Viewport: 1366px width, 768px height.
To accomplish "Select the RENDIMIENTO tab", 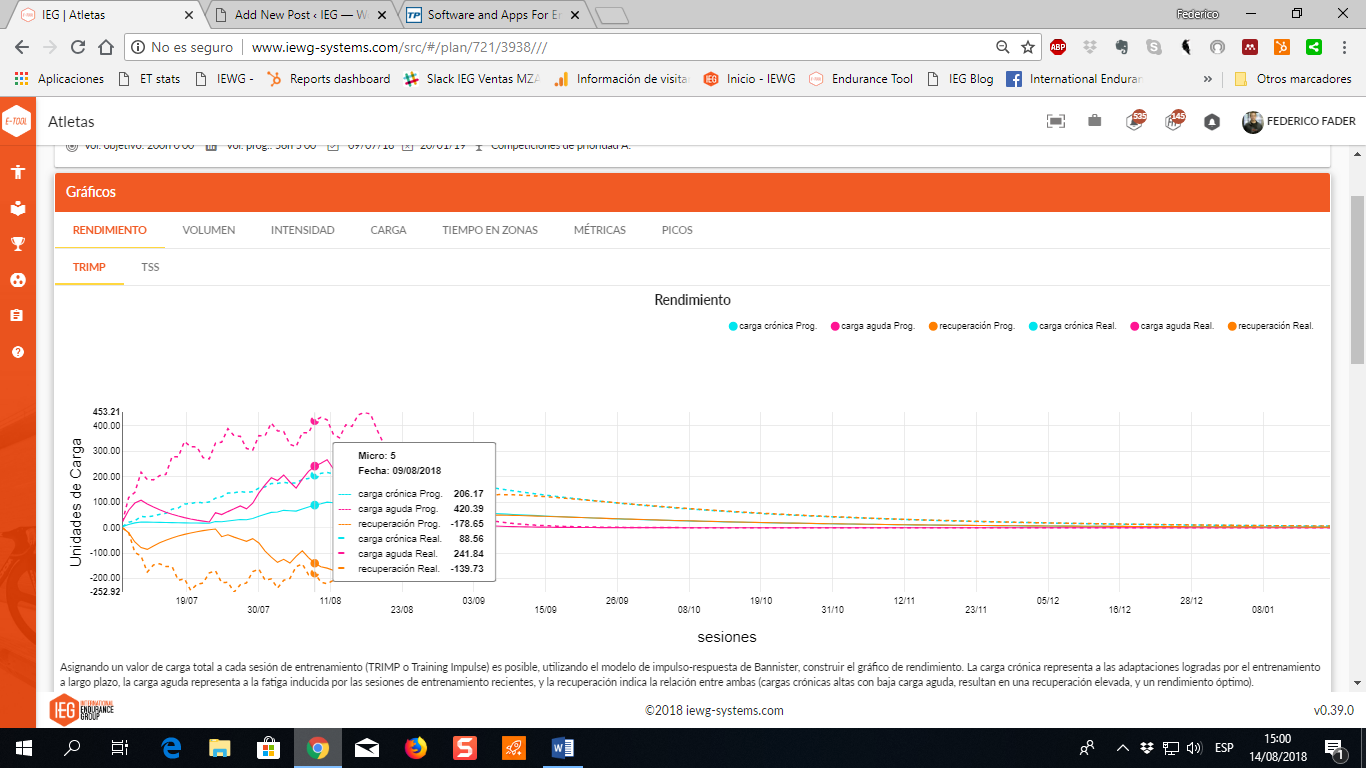I will click(x=110, y=230).
